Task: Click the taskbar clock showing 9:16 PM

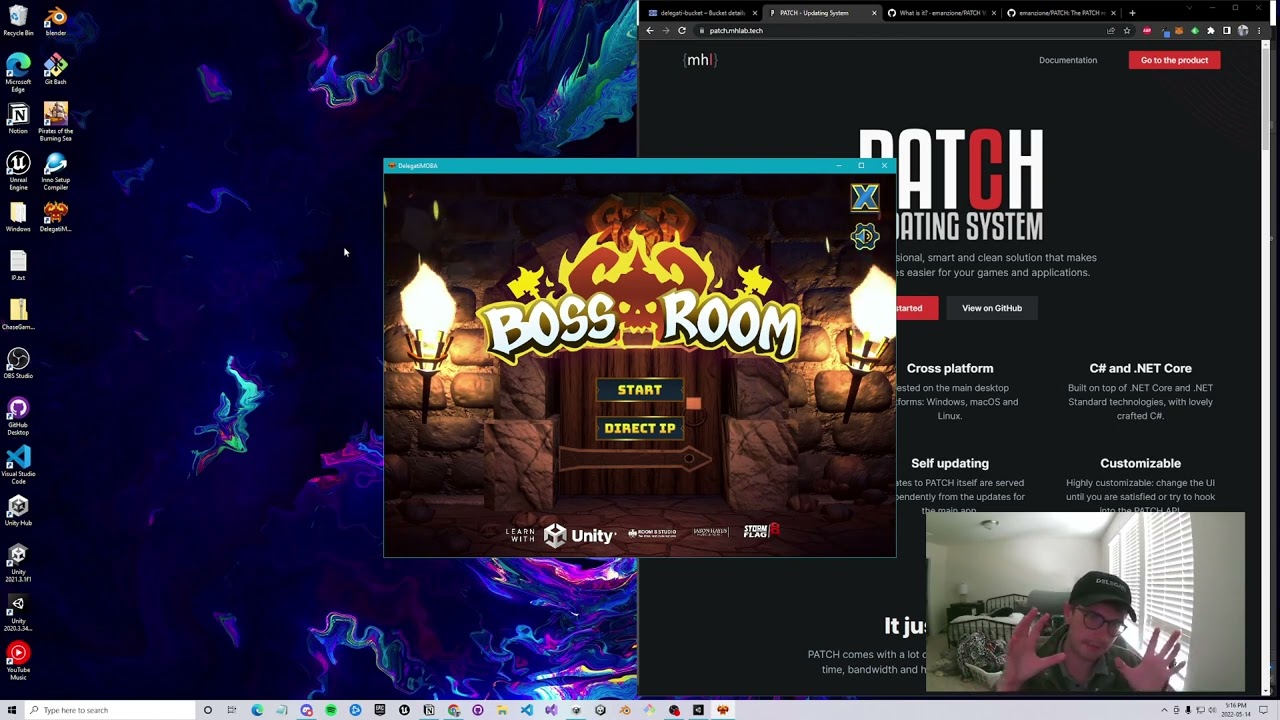Action: (x=1236, y=710)
